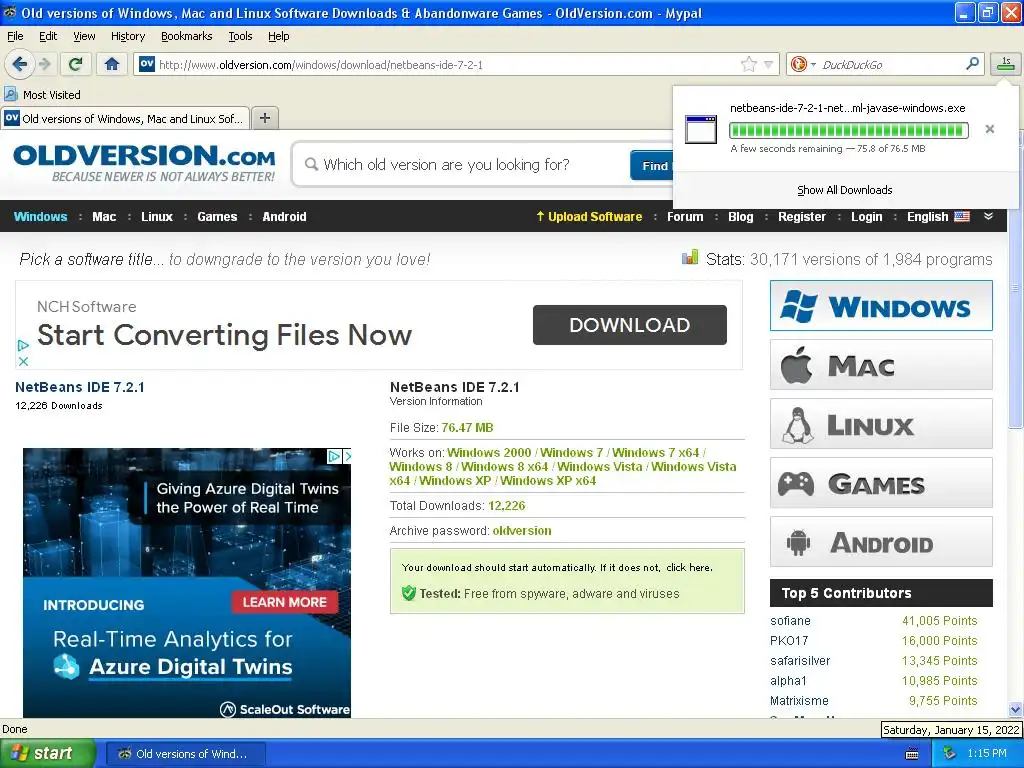Viewport: 1024px width, 768px height.
Task: Click the keyboard icon in system tray
Action: [912, 754]
